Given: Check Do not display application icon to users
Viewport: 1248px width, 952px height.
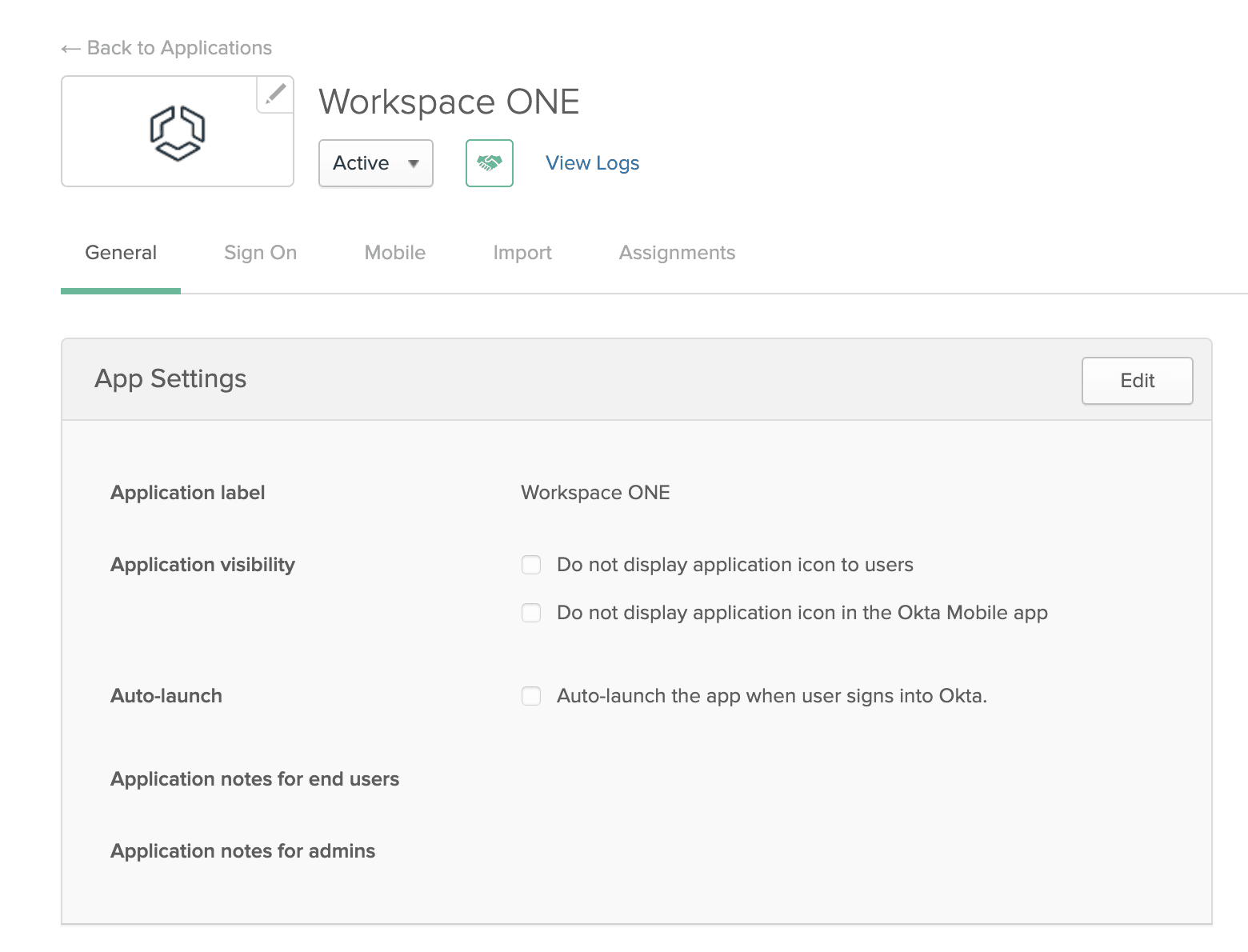Looking at the screenshot, I should pyautogui.click(x=531, y=565).
